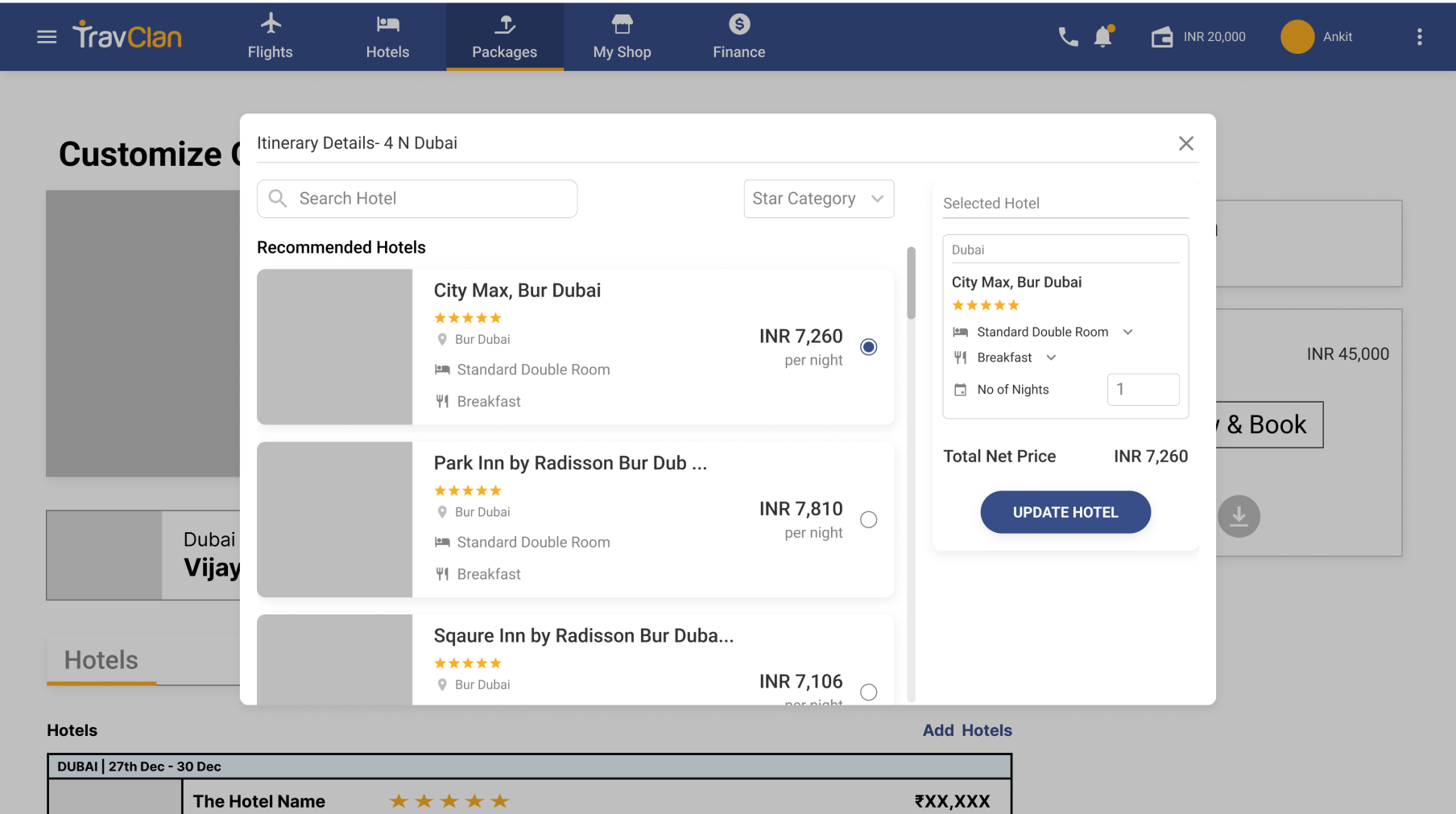Open the Star Category dropdown
1456x814 pixels.
pos(818,199)
